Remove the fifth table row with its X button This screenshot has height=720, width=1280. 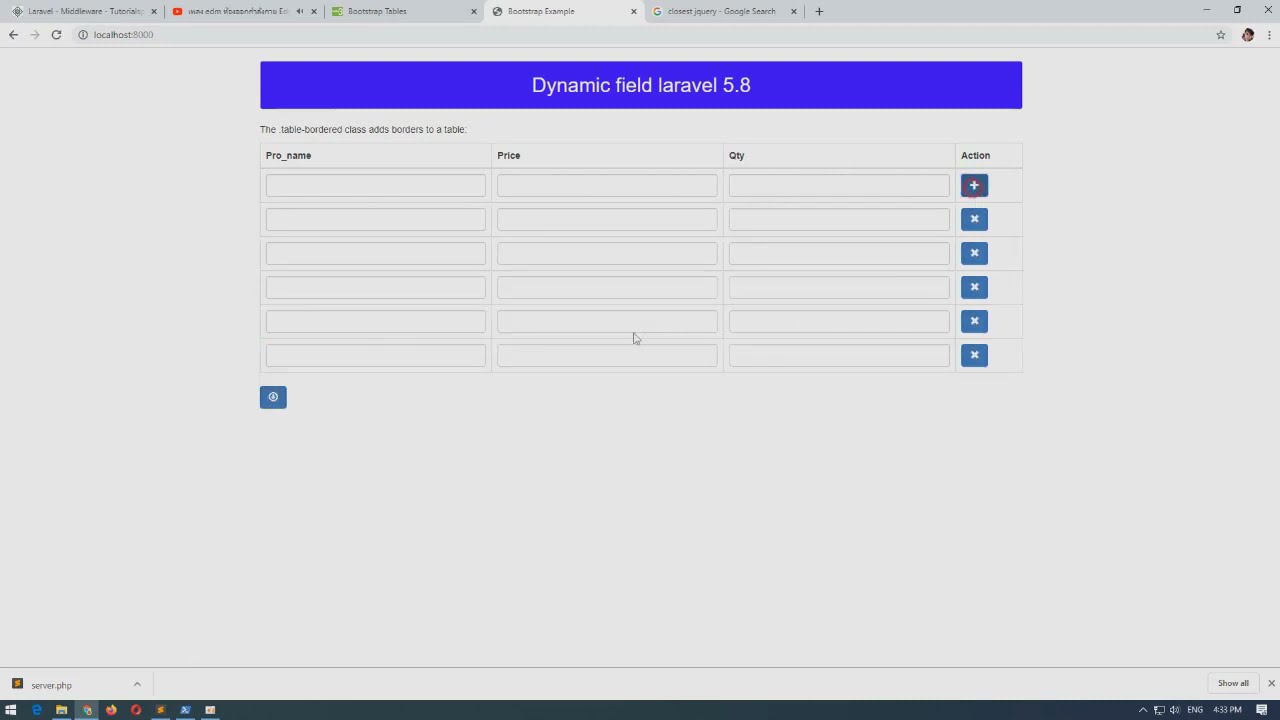(x=974, y=321)
